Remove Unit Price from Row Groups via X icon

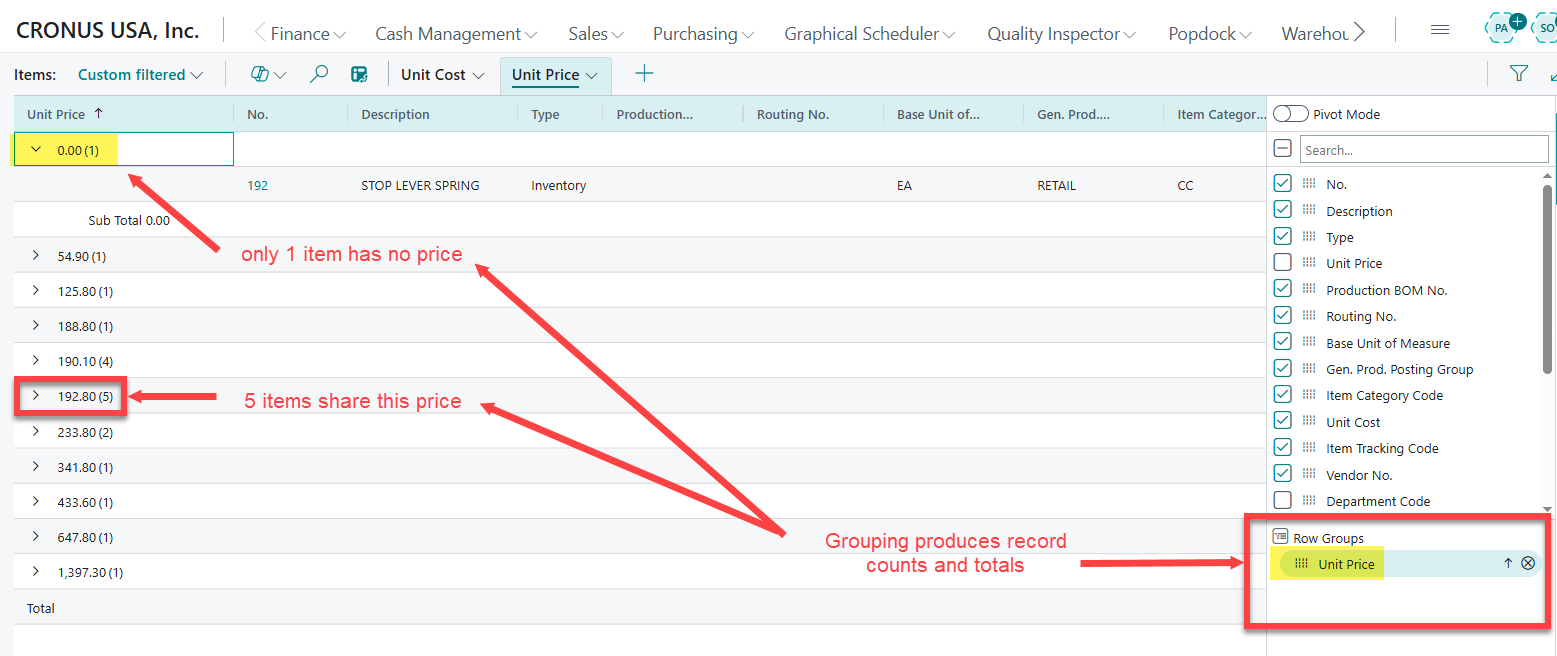pos(1528,563)
